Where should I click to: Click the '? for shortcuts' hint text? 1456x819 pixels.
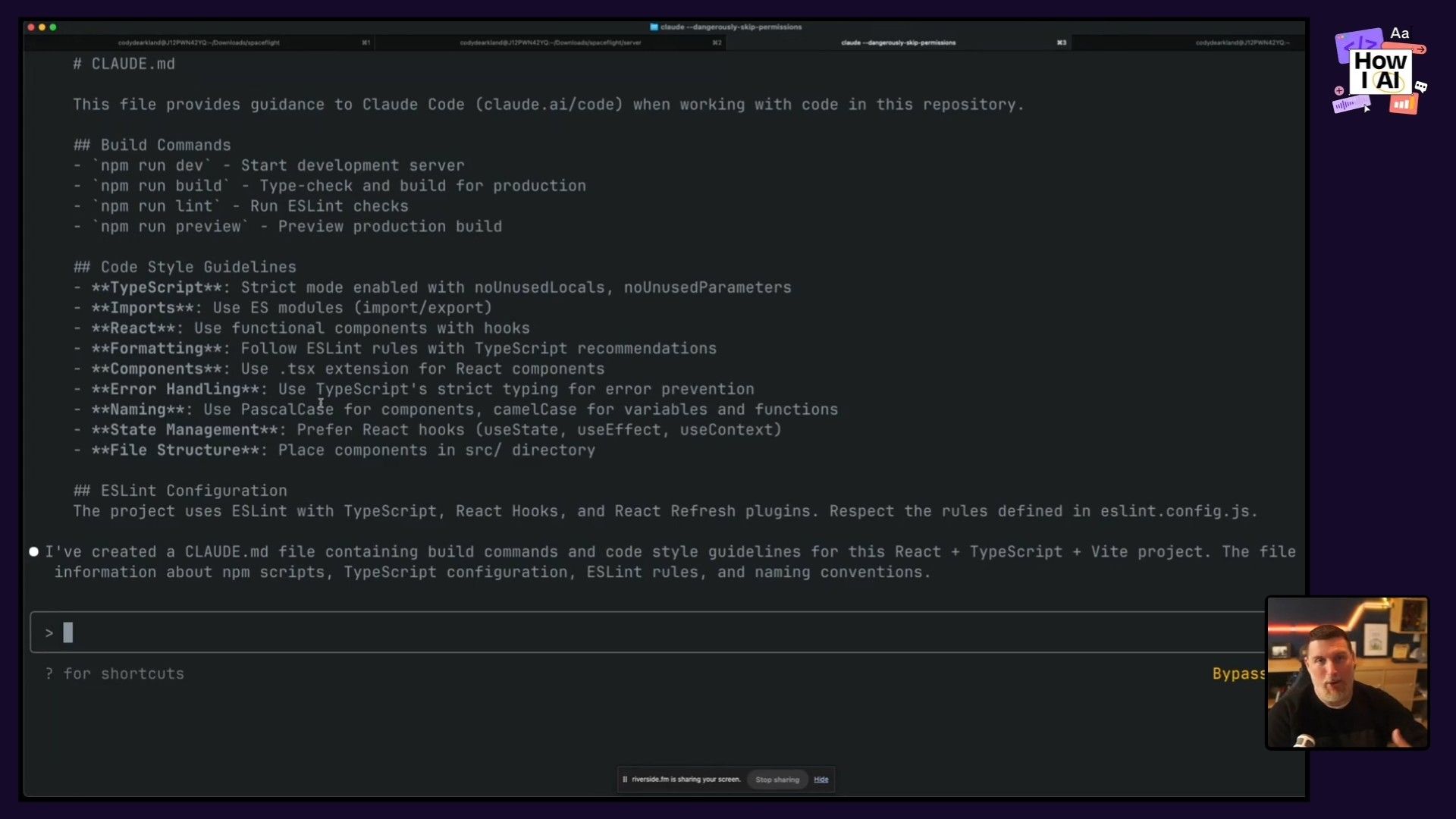click(x=115, y=674)
